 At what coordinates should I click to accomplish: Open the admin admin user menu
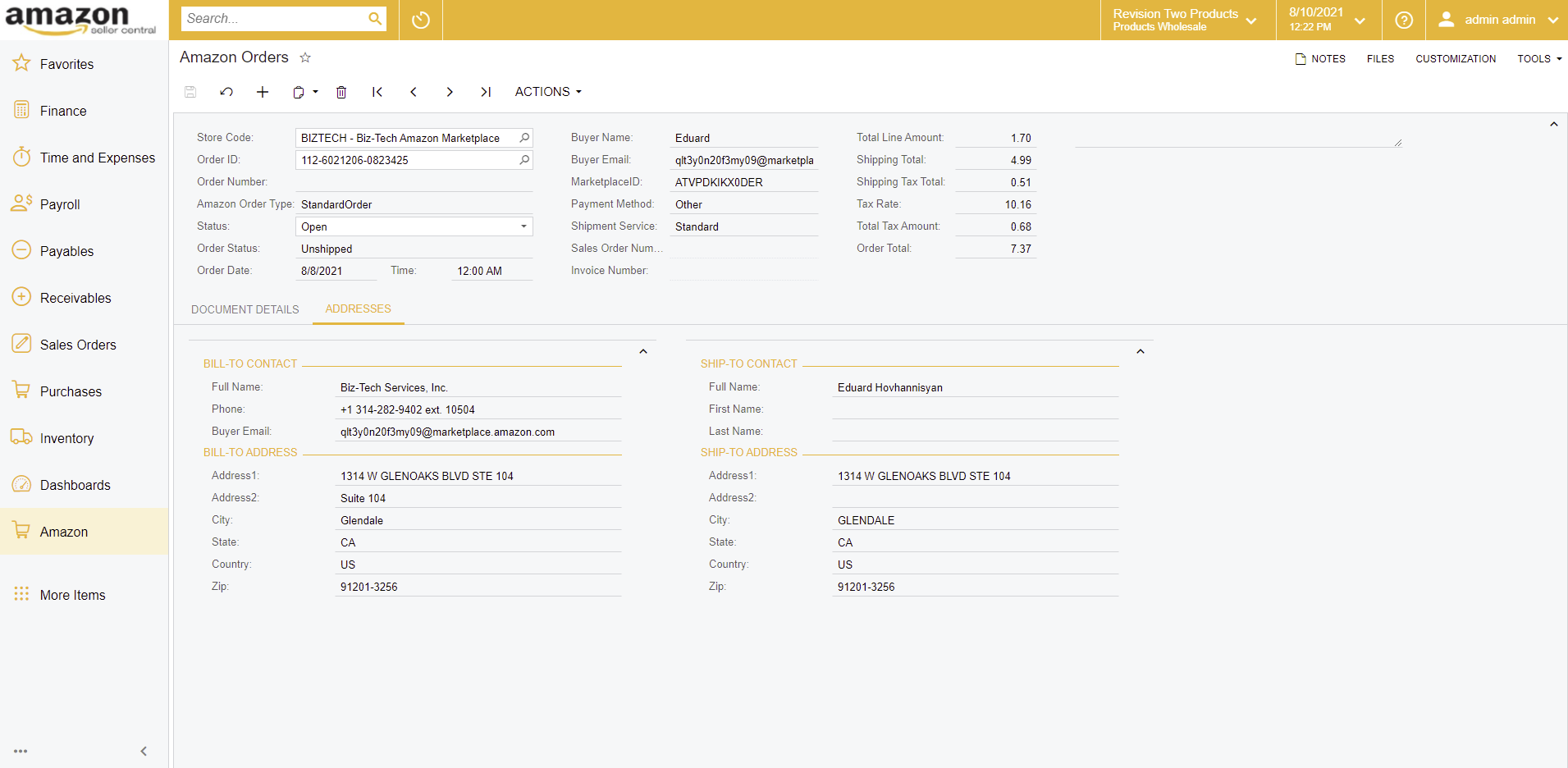(x=1497, y=20)
